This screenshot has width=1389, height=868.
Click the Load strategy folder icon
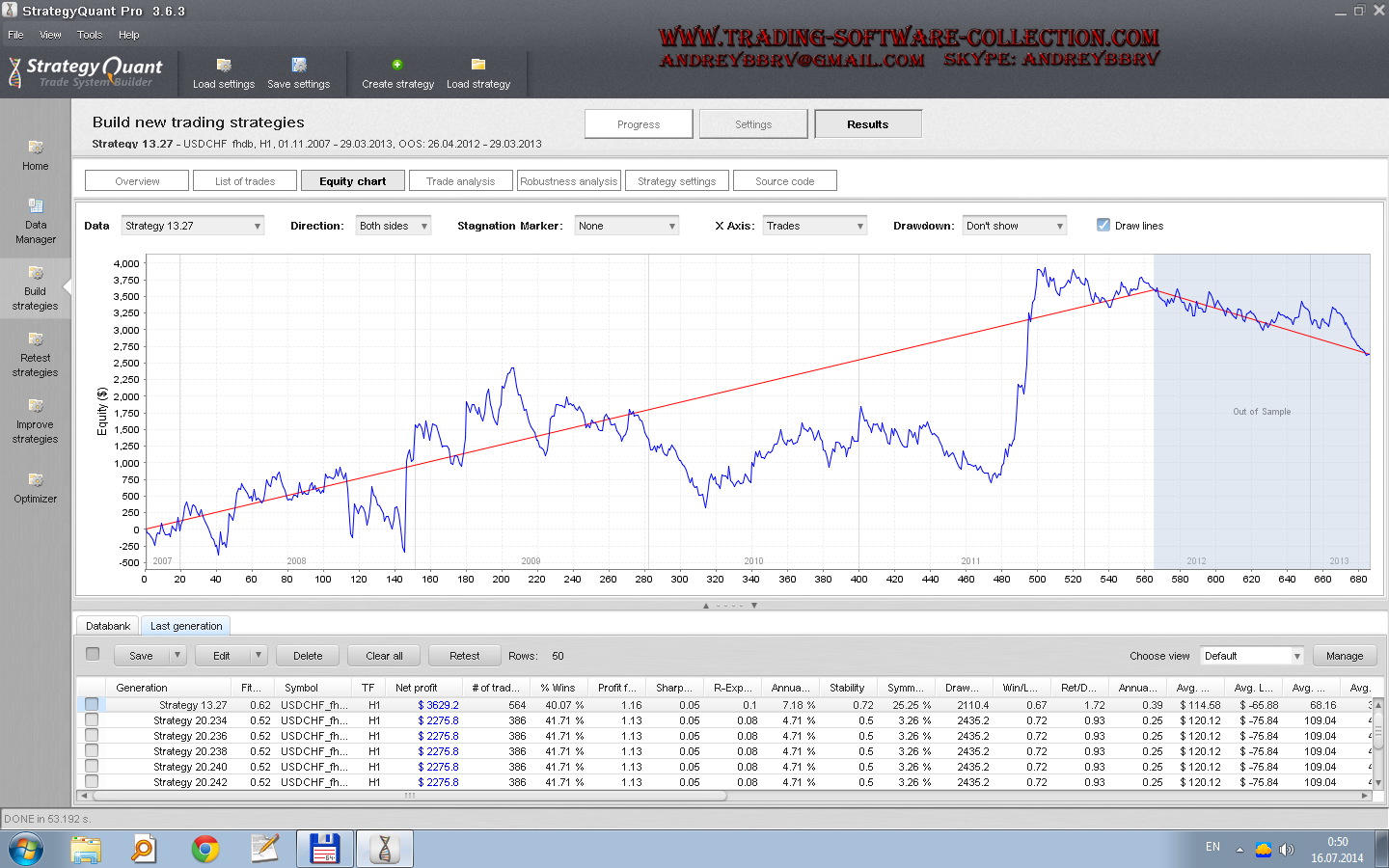point(478,66)
